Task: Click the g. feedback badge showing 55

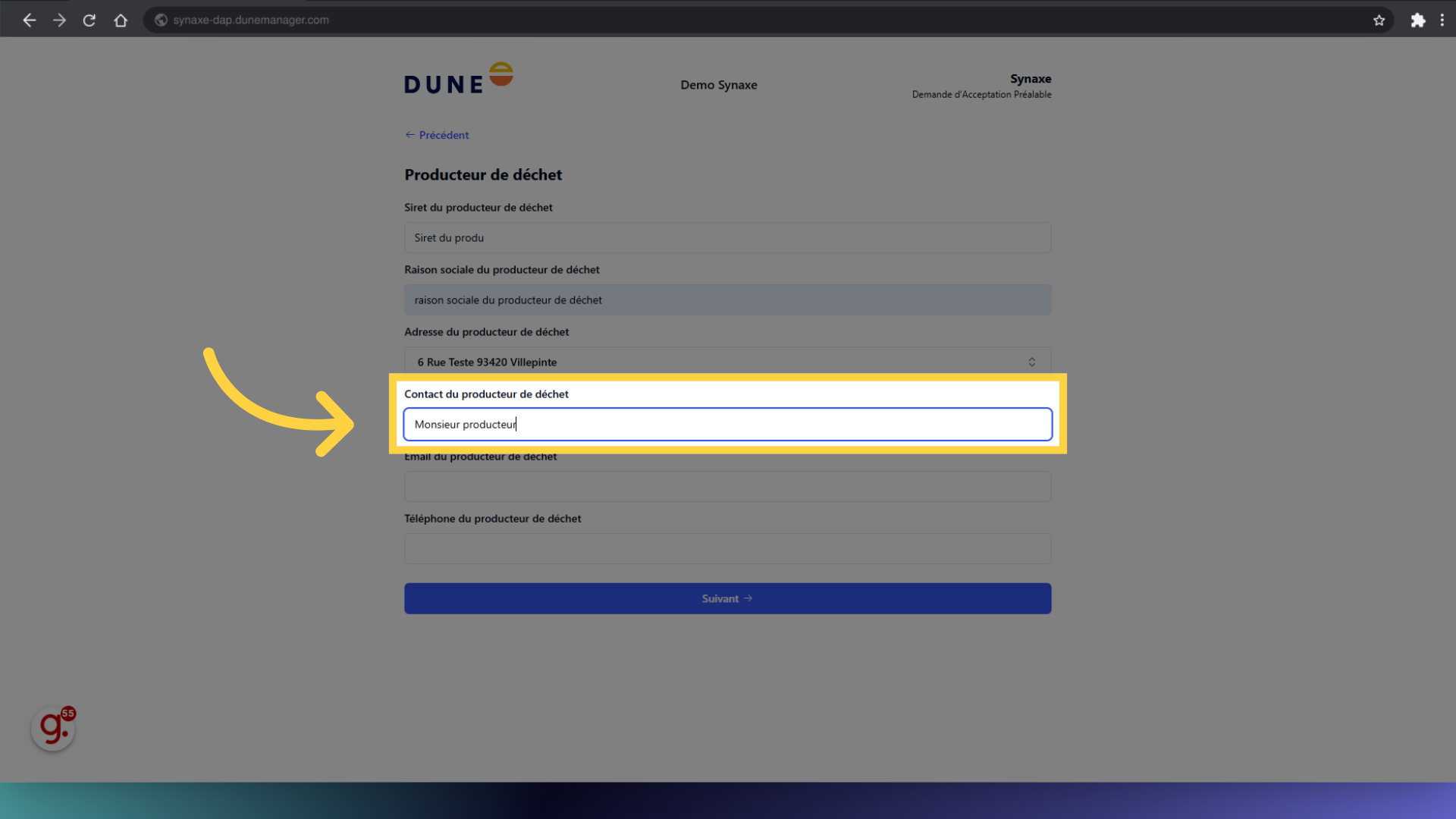Action: click(52, 727)
